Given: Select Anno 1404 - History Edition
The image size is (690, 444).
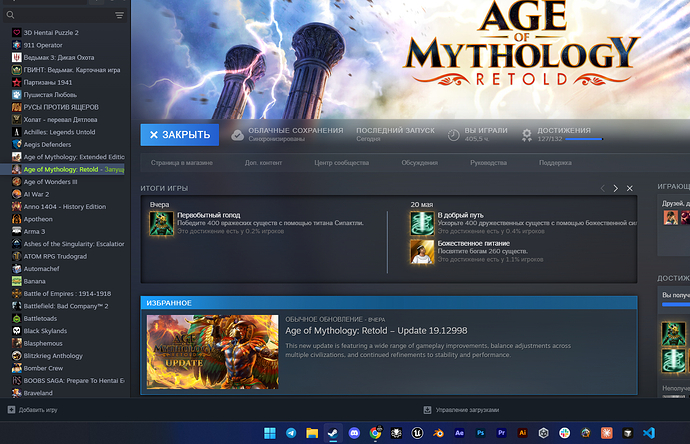Looking at the screenshot, I should pos(65,206).
